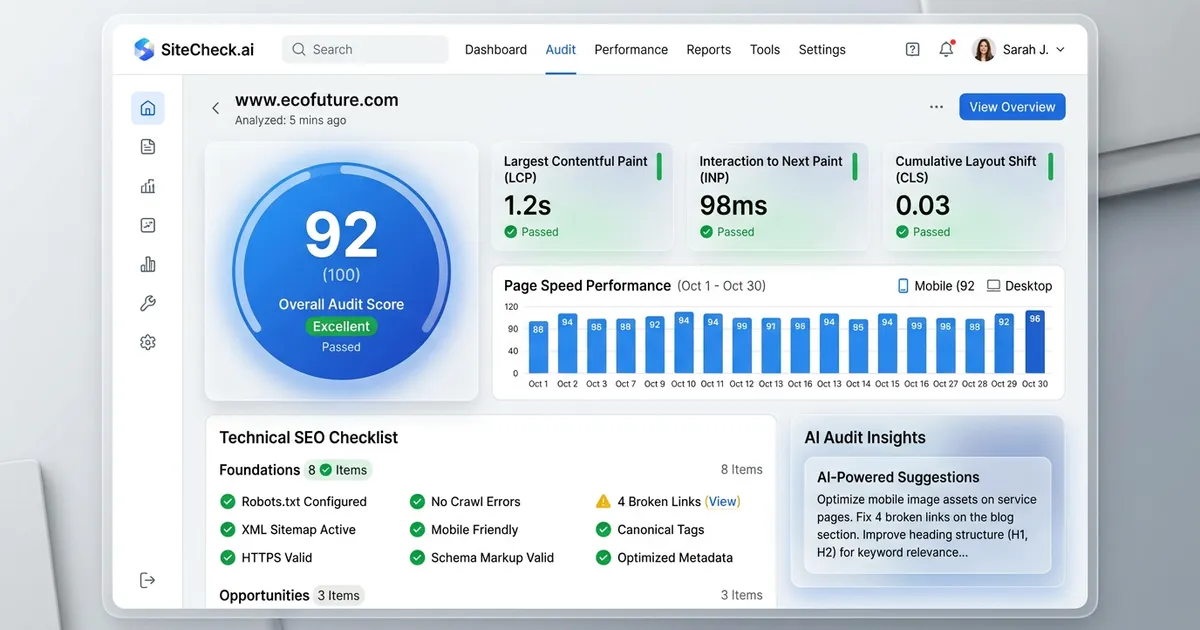Click Schema Markup Valid check icon
Image resolution: width=1200 pixels, height=630 pixels.
(417, 558)
